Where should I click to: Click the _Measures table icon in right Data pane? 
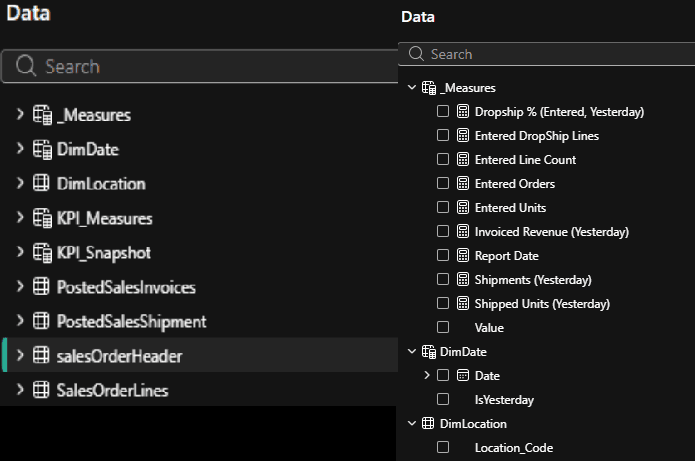[429, 88]
